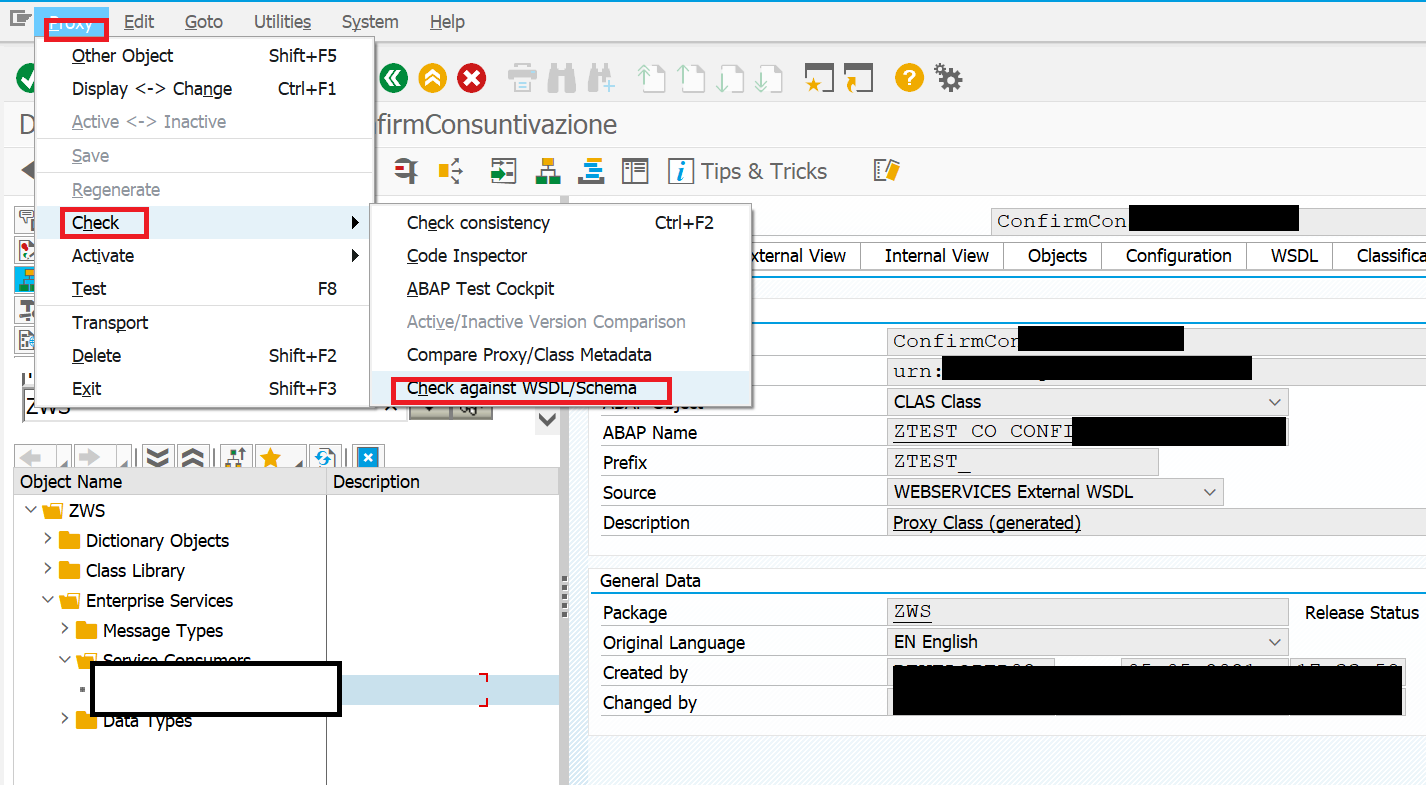Open the Original Language dropdown
The image size is (1426, 785).
click(x=1274, y=642)
